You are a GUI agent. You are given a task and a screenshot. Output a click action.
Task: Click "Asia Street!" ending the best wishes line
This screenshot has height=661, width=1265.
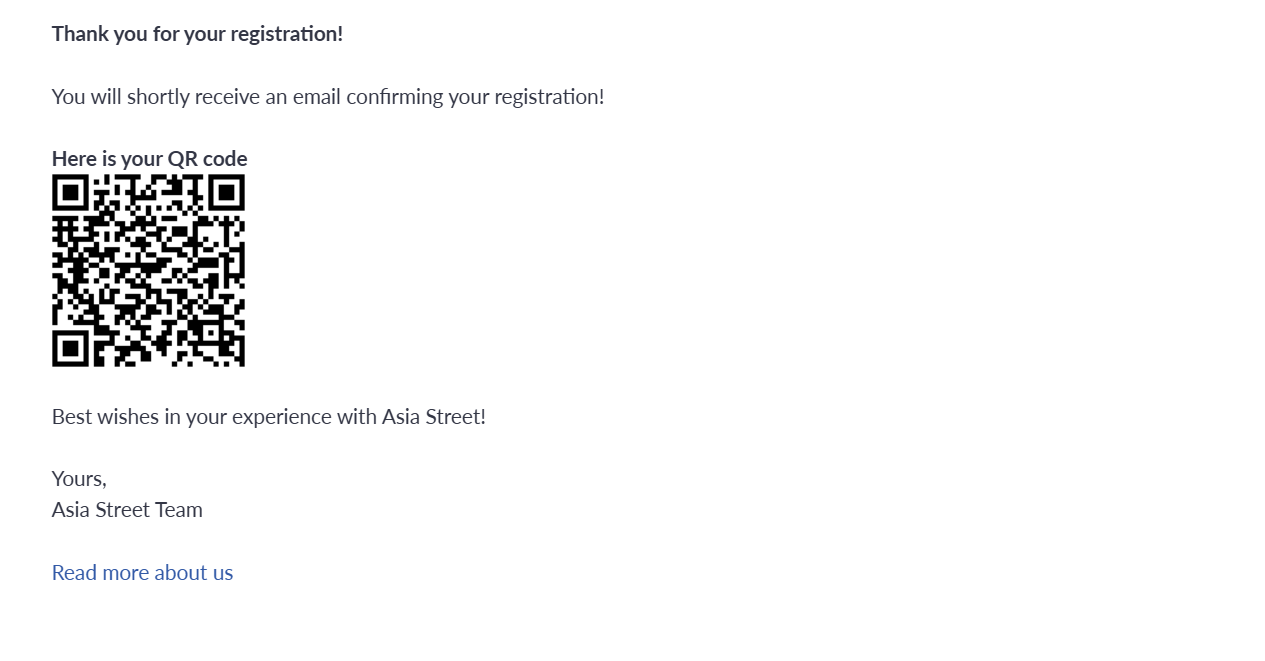tap(434, 417)
